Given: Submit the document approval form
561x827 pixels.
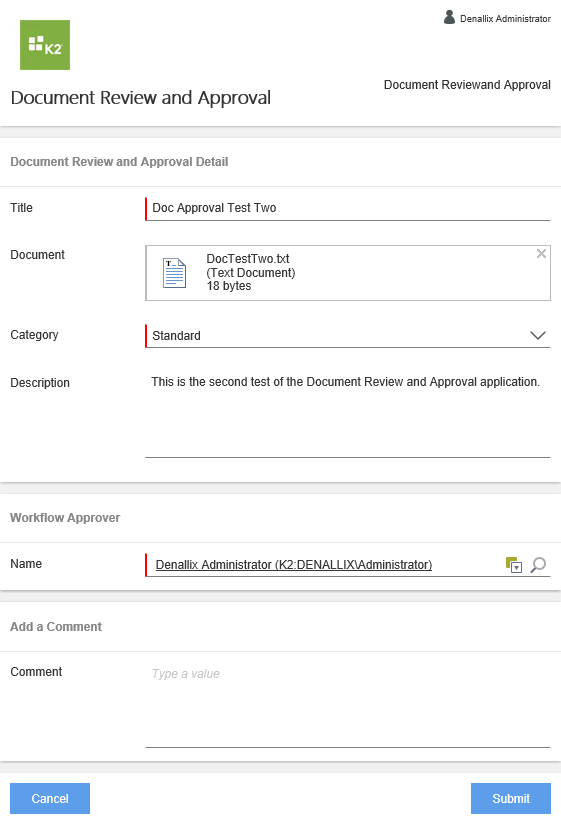Looking at the screenshot, I should (x=511, y=799).
